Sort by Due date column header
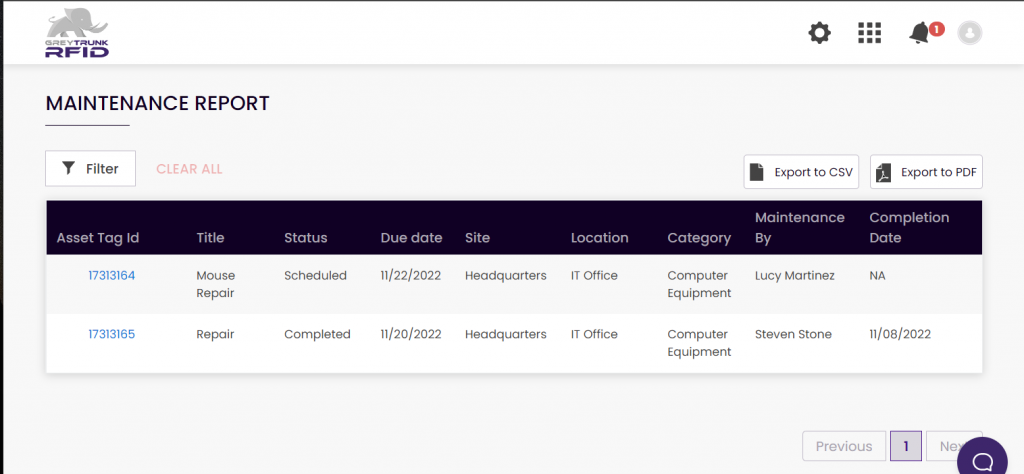This screenshot has height=474, width=1024. pyautogui.click(x=411, y=238)
